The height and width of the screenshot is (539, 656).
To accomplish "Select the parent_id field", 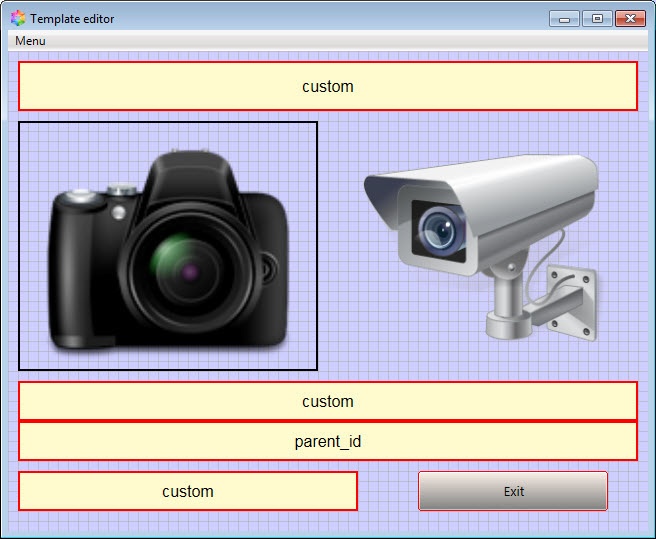I will pos(328,441).
